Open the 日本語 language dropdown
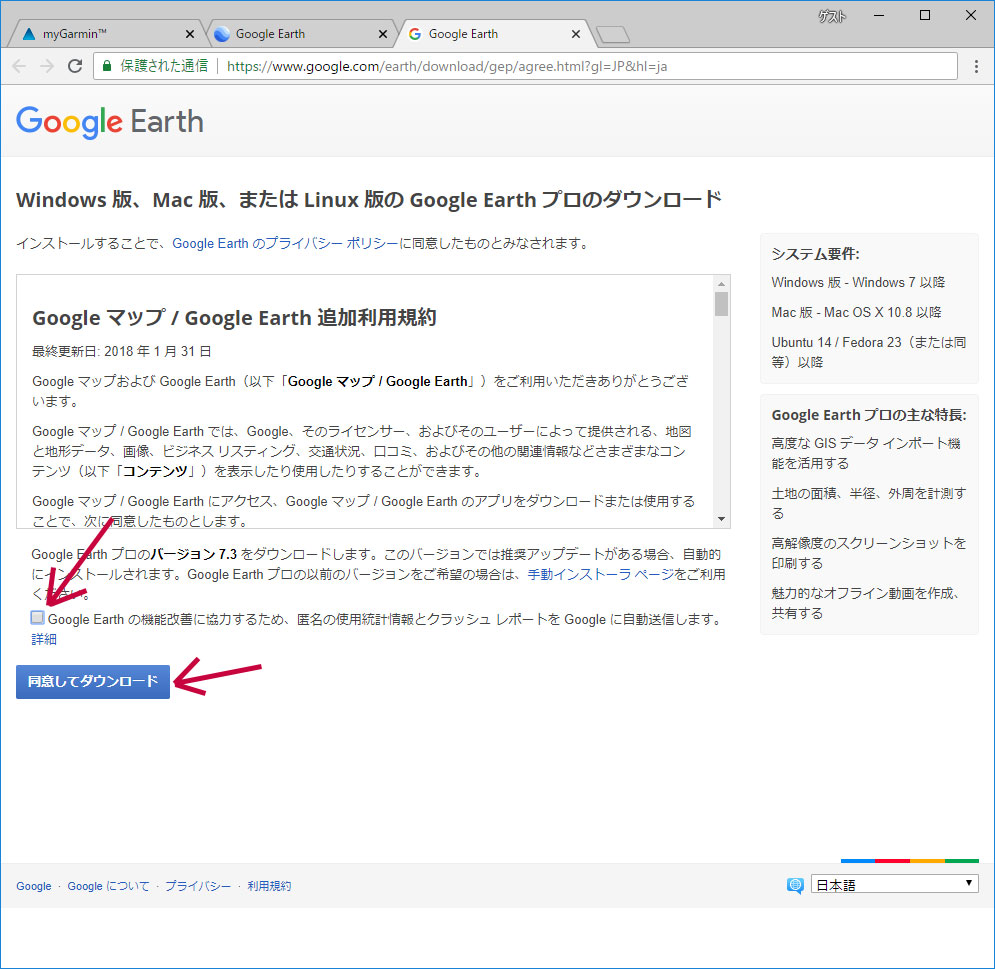Screen dimensions: 995x969 tap(895, 884)
